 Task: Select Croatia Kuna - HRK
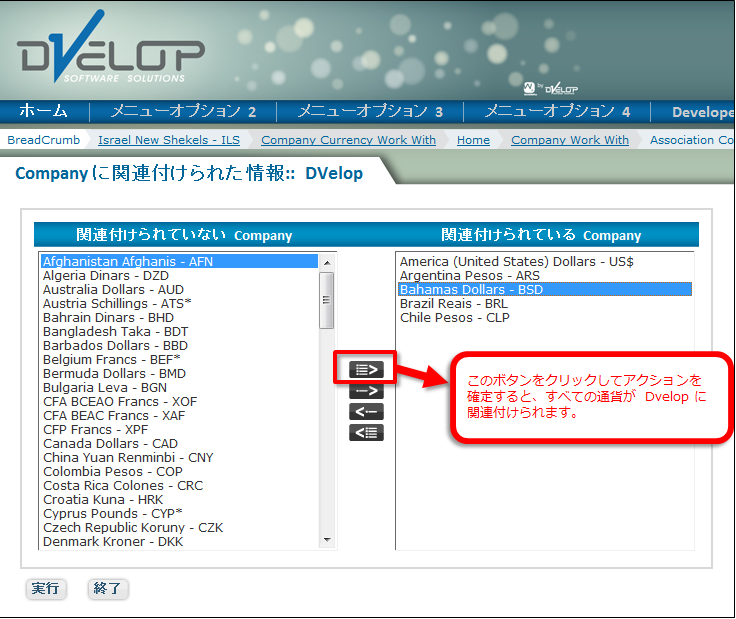pos(179,500)
